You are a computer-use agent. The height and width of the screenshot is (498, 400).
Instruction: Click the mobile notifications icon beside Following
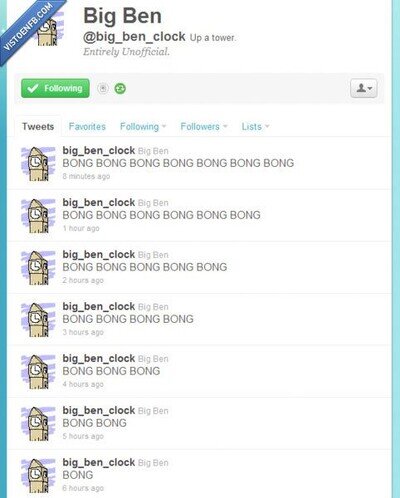point(103,88)
